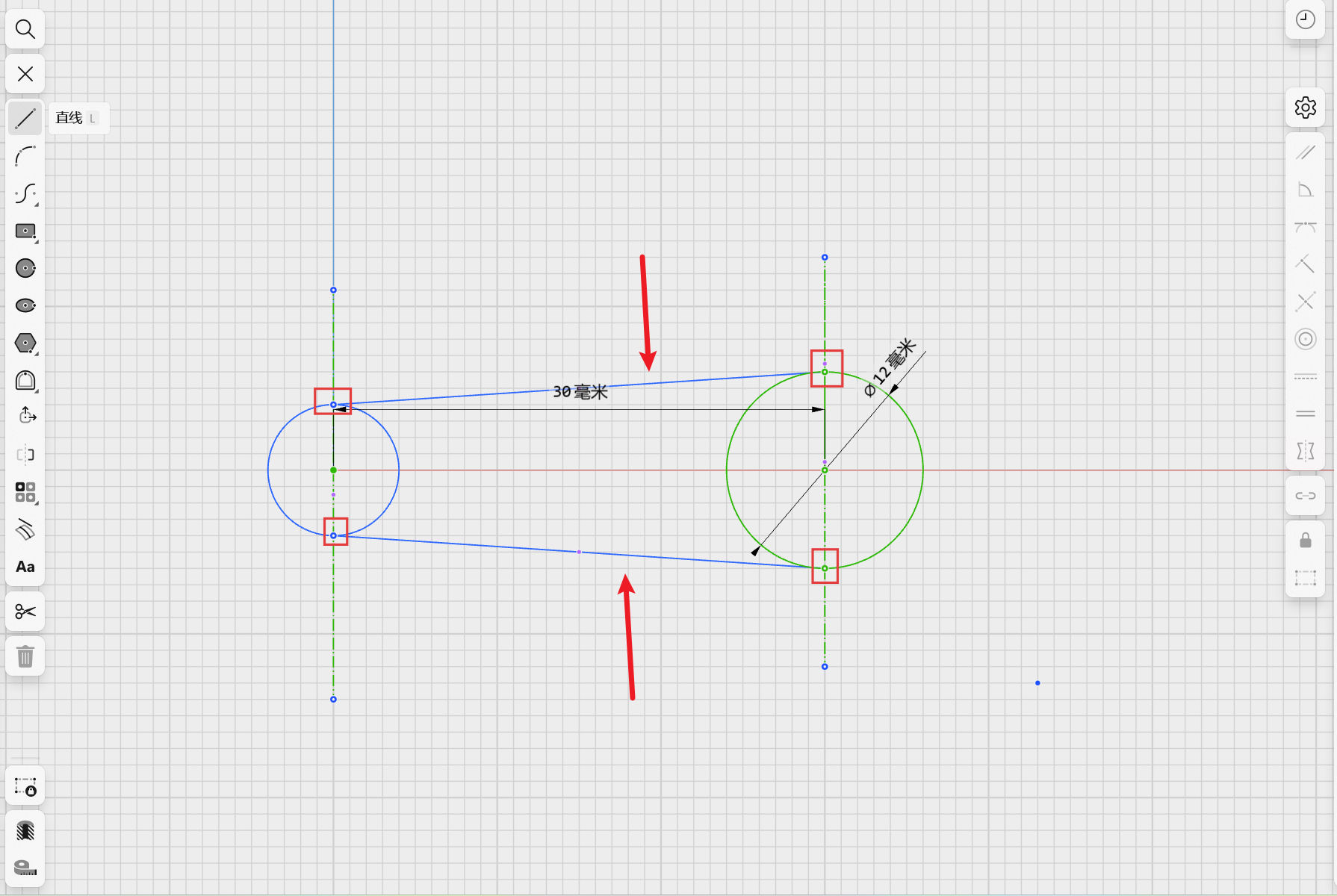Apply the Perpendicular constraint
The height and width of the screenshot is (896, 1337).
coord(1305,264)
